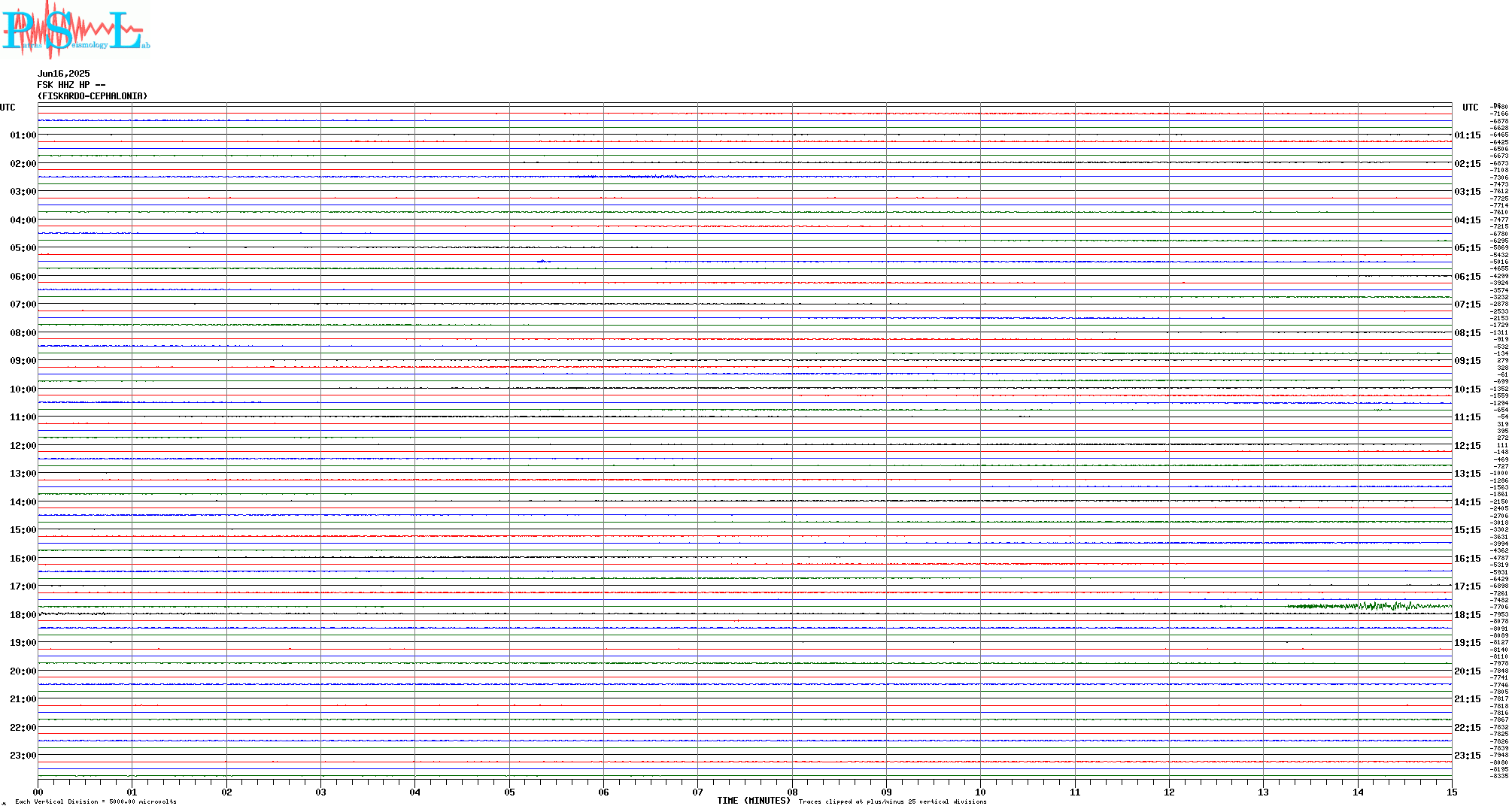Click the 20:15 end-of-row label
Screen dimensions: 1512x812
click(1468, 671)
